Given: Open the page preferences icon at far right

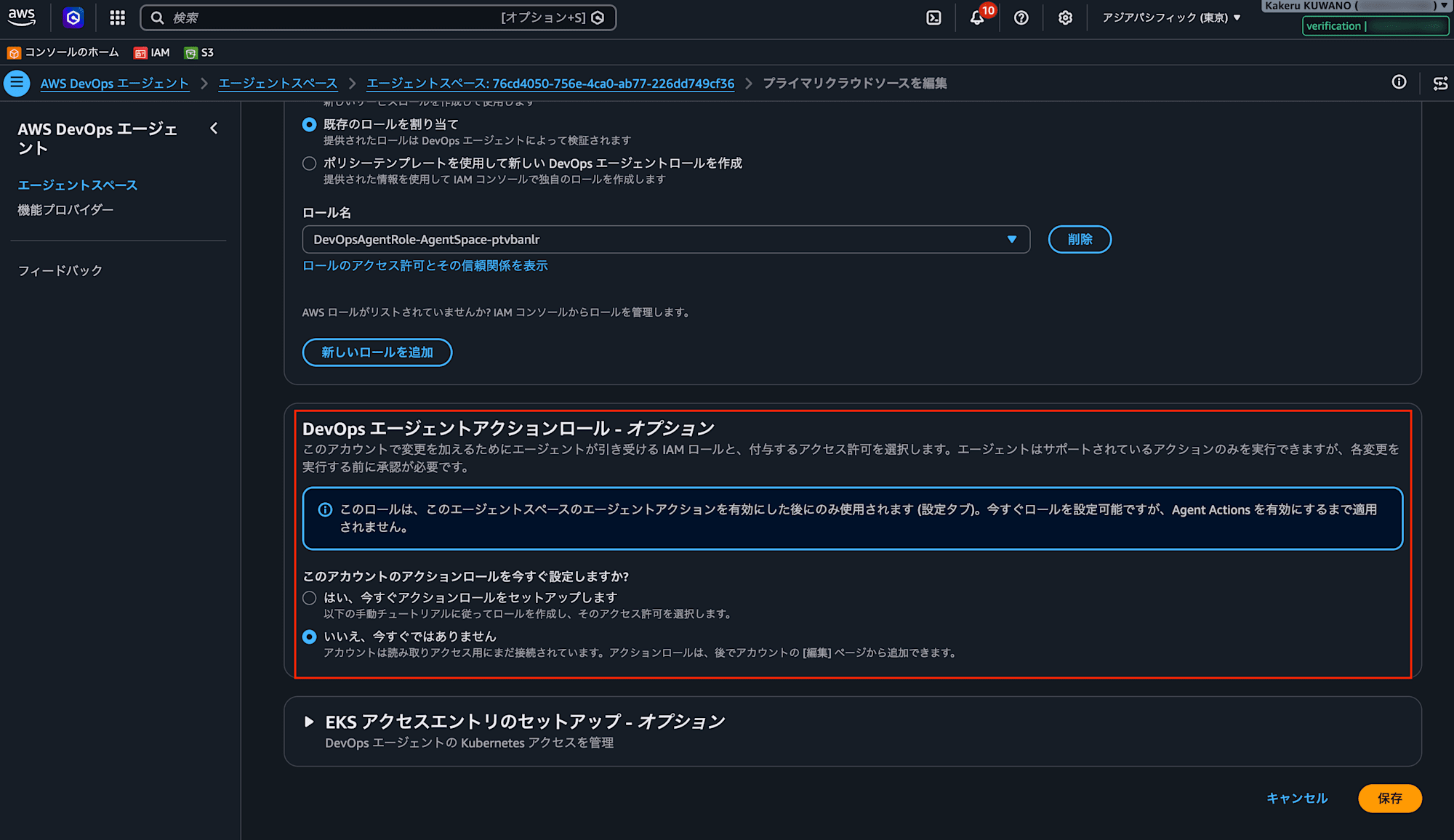Looking at the screenshot, I should tap(1440, 83).
